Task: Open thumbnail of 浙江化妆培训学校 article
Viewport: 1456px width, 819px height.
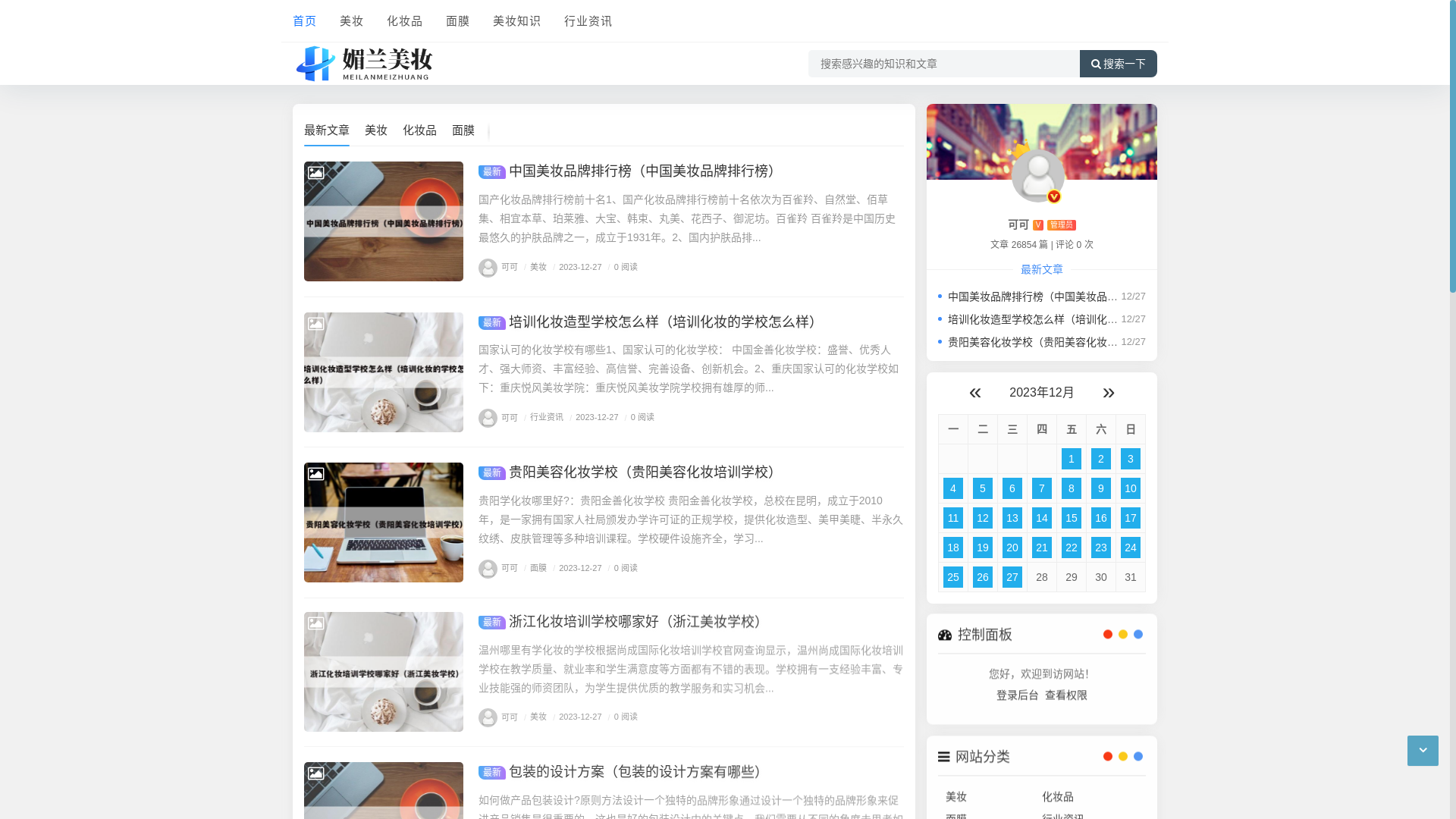Action: coord(384,672)
